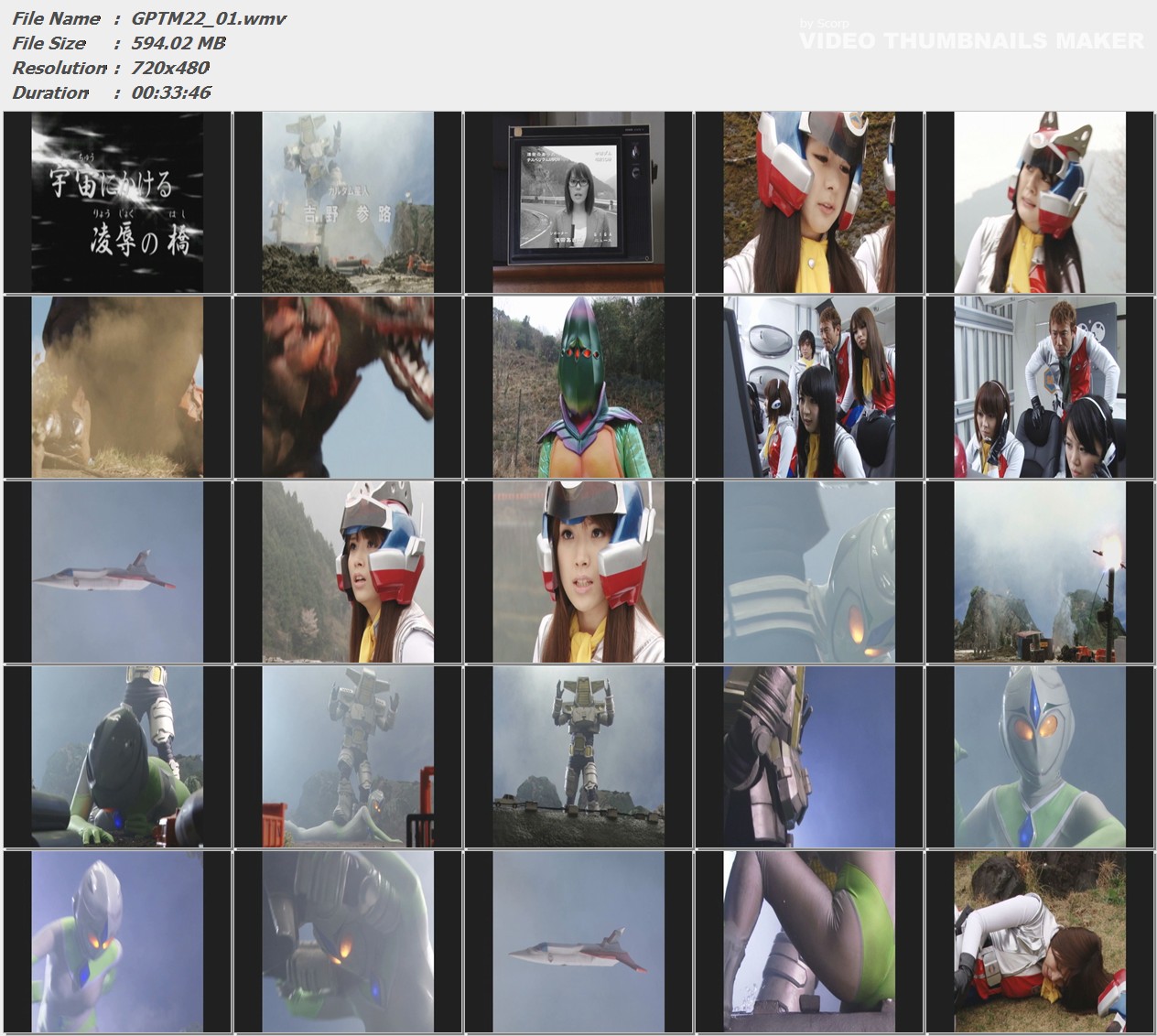Click the 'File Size' label
1157x1036 pixels.
[x=49, y=43]
